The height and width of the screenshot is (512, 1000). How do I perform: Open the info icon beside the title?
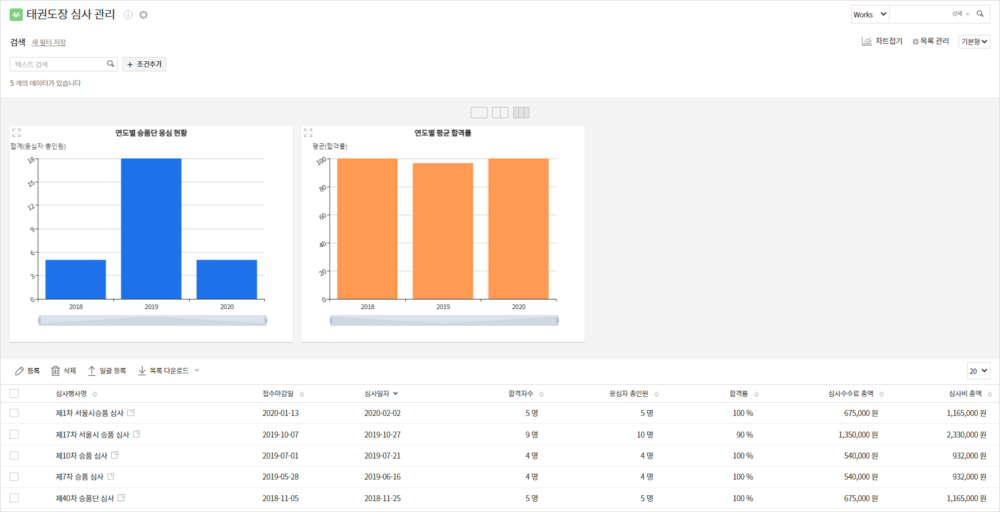(x=128, y=15)
